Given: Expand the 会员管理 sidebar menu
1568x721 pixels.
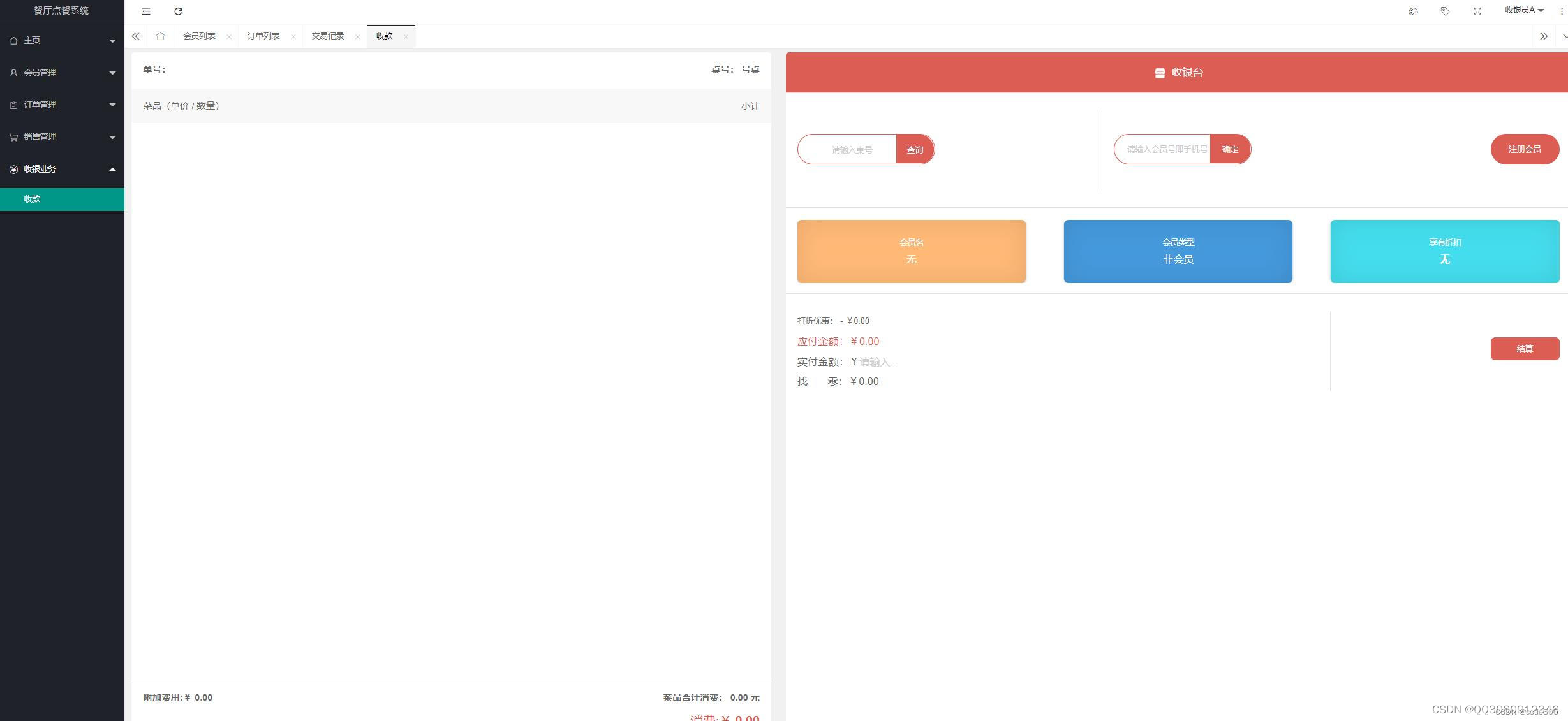Looking at the screenshot, I should (x=62, y=73).
